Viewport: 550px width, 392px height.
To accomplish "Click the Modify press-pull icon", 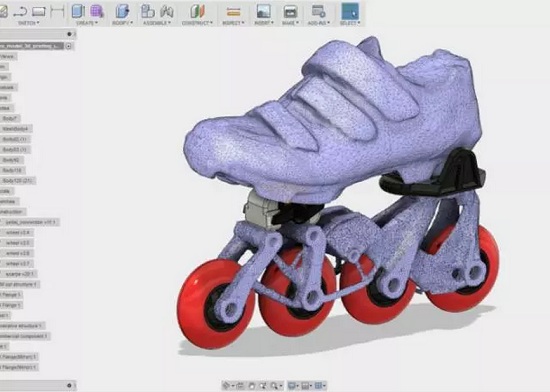I will click(x=122, y=11).
